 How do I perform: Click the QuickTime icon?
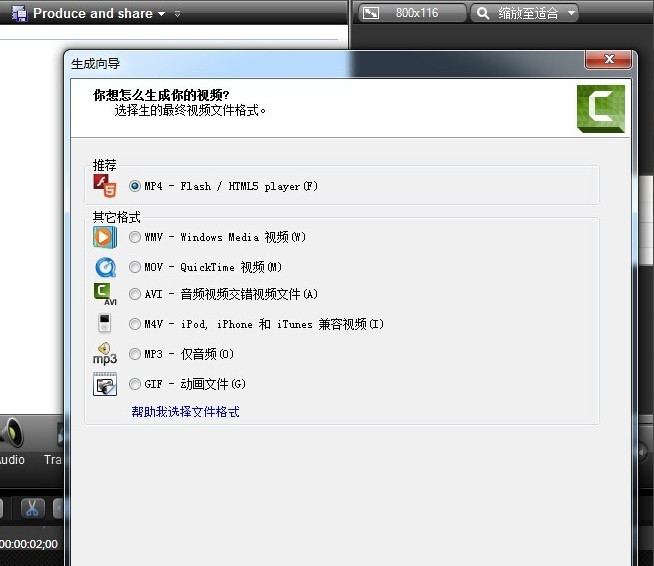105,267
